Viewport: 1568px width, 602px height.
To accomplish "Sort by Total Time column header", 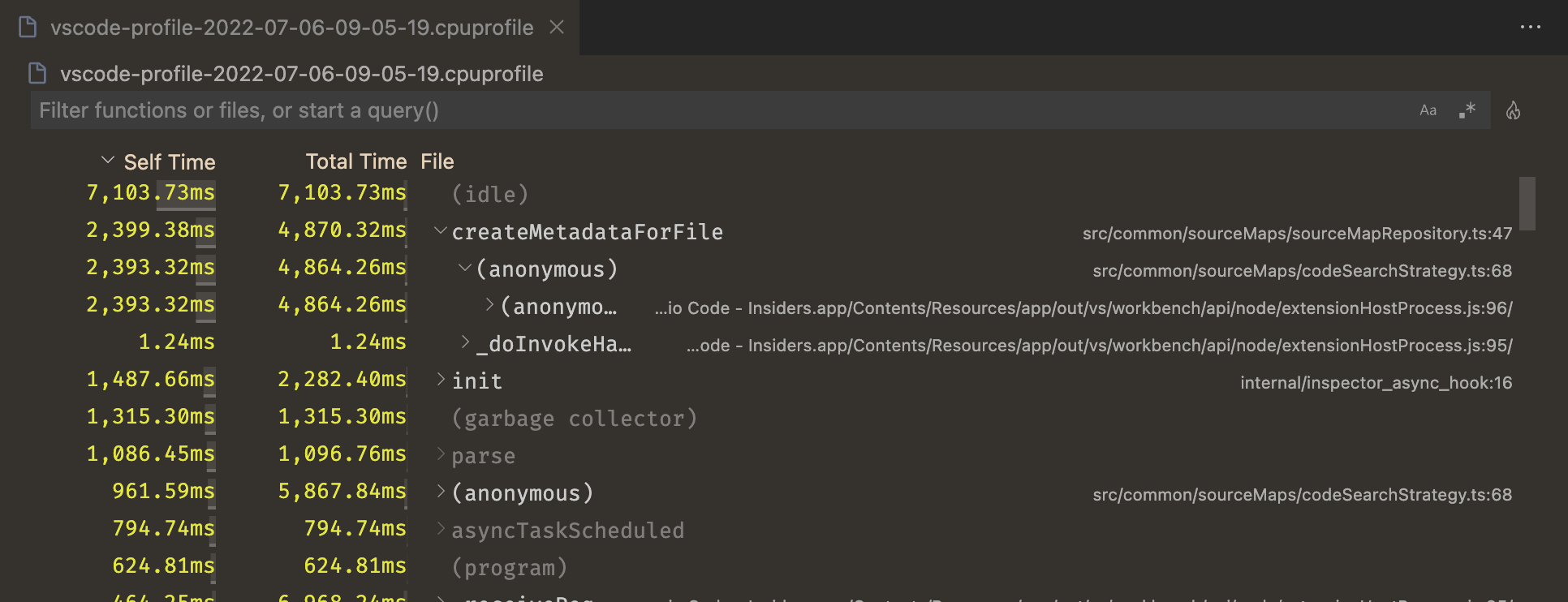I will click(x=355, y=161).
